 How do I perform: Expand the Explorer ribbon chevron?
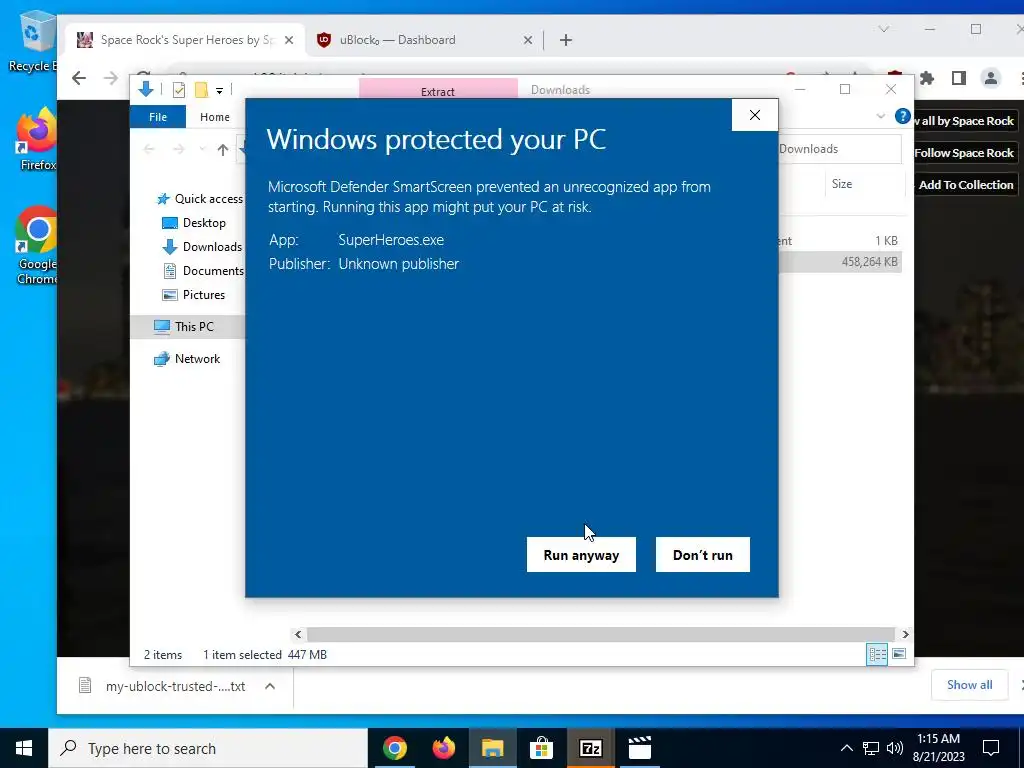(880, 116)
